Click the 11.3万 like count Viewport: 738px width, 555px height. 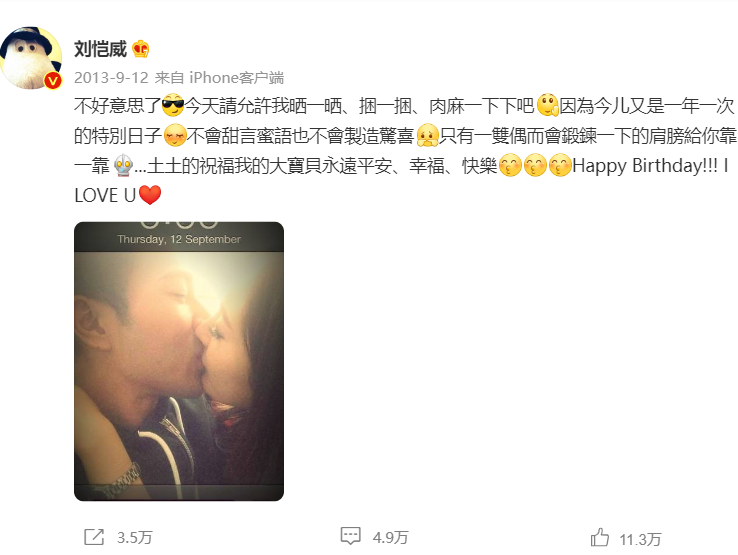pos(640,539)
